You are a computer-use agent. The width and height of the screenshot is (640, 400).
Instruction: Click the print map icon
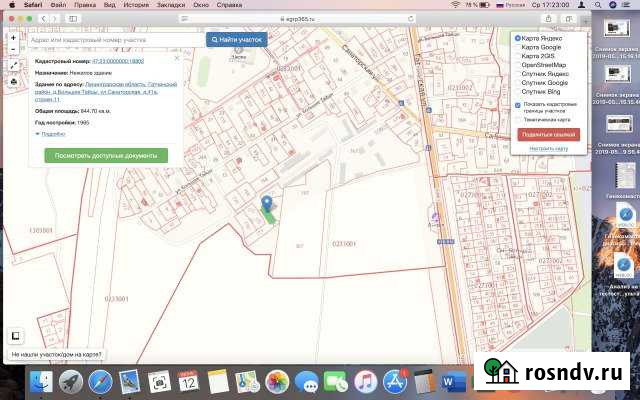tap(13, 82)
